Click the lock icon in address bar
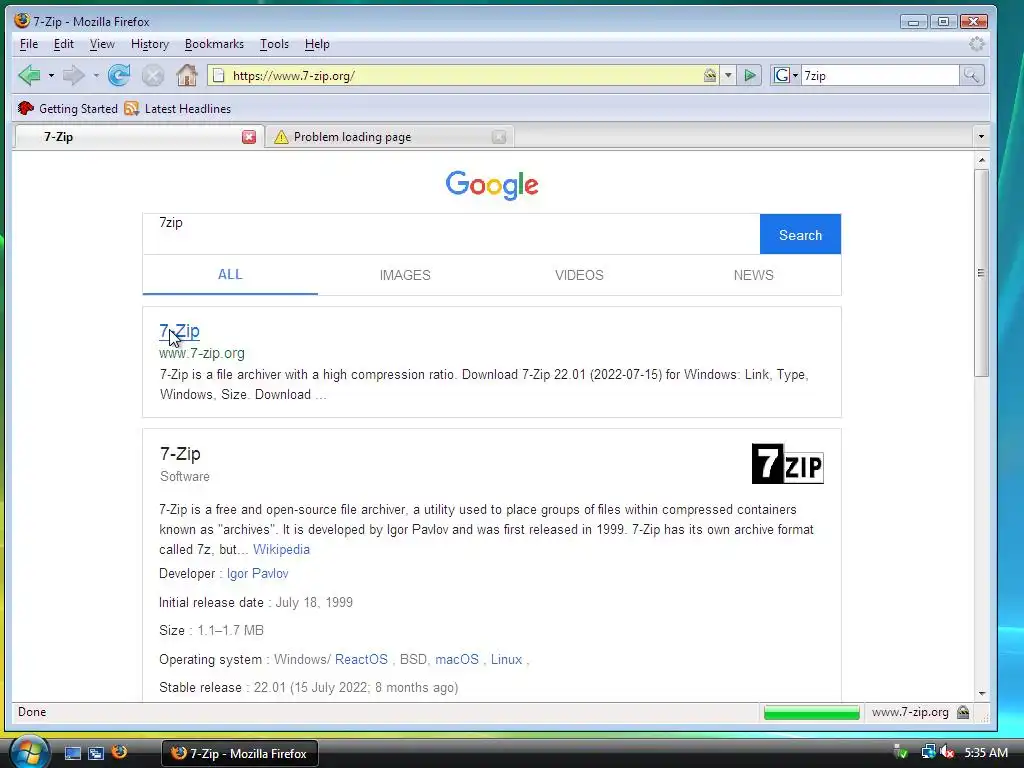 pyautogui.click(x=710, y=76)
